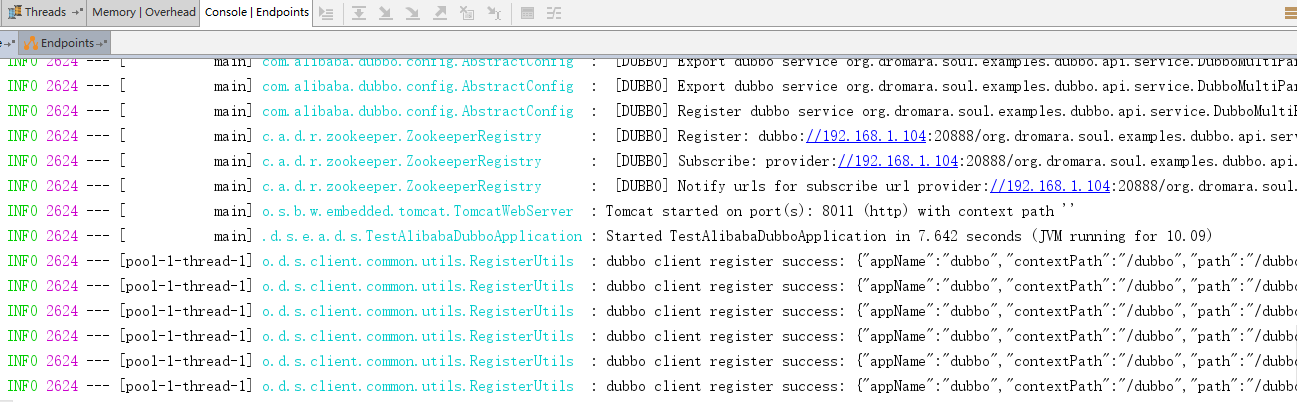1297x402 pixels.
Task: Click the Threads tab's stack icon
Action: pos(14,12)
